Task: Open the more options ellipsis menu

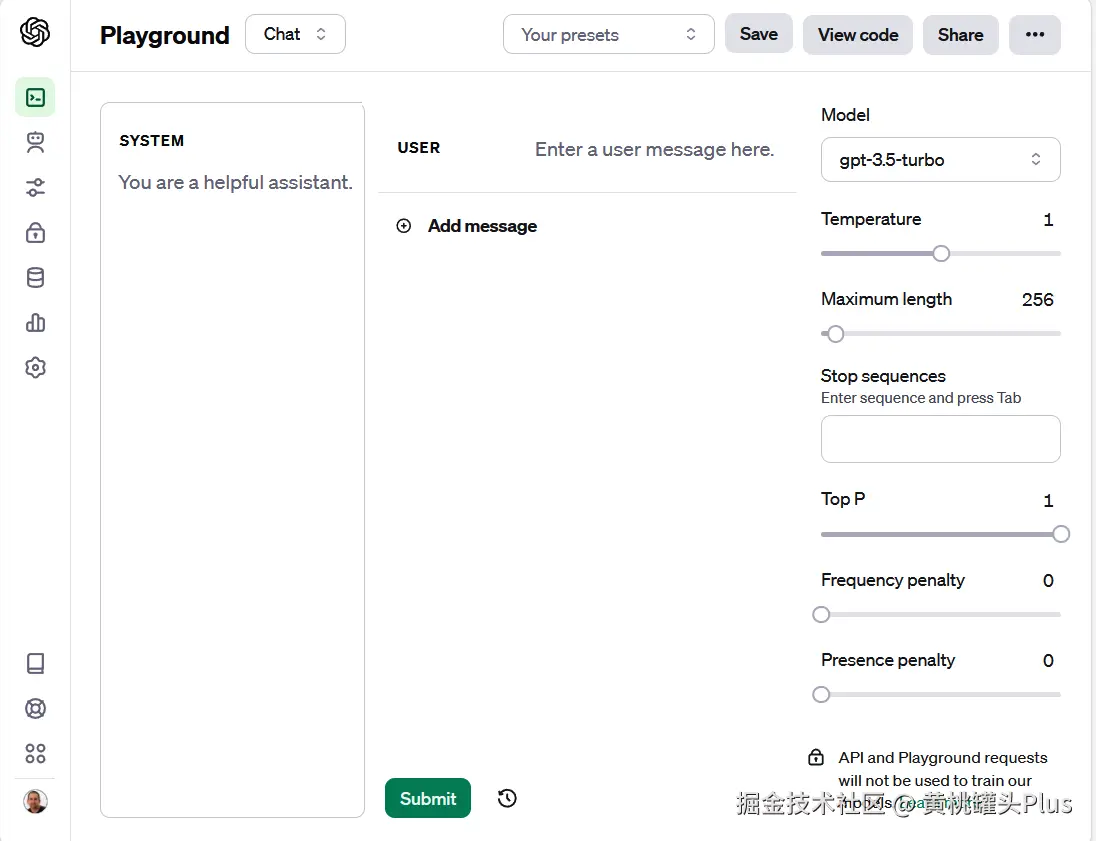Action: coord(1034,34)
